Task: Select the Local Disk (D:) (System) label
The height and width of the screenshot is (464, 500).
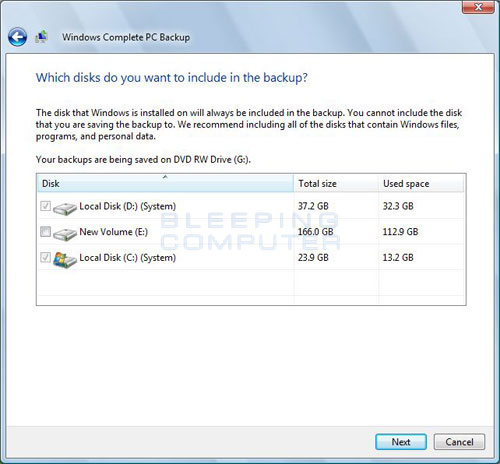Action: tap(127, 206)
